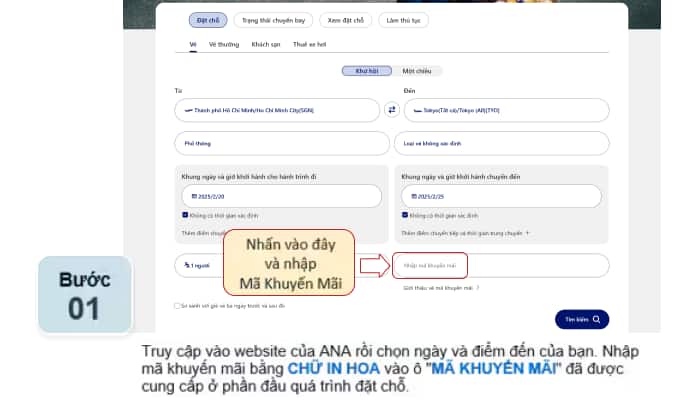The height and width of the screenshot is (407, 700).
Task: Click the Tìm kiếm search button
Action: (x=582, y=320)
